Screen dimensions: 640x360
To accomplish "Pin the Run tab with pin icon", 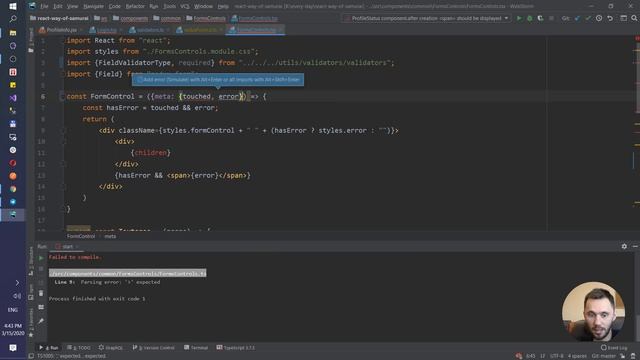I will pyautogui.click(x=41, y=321).
